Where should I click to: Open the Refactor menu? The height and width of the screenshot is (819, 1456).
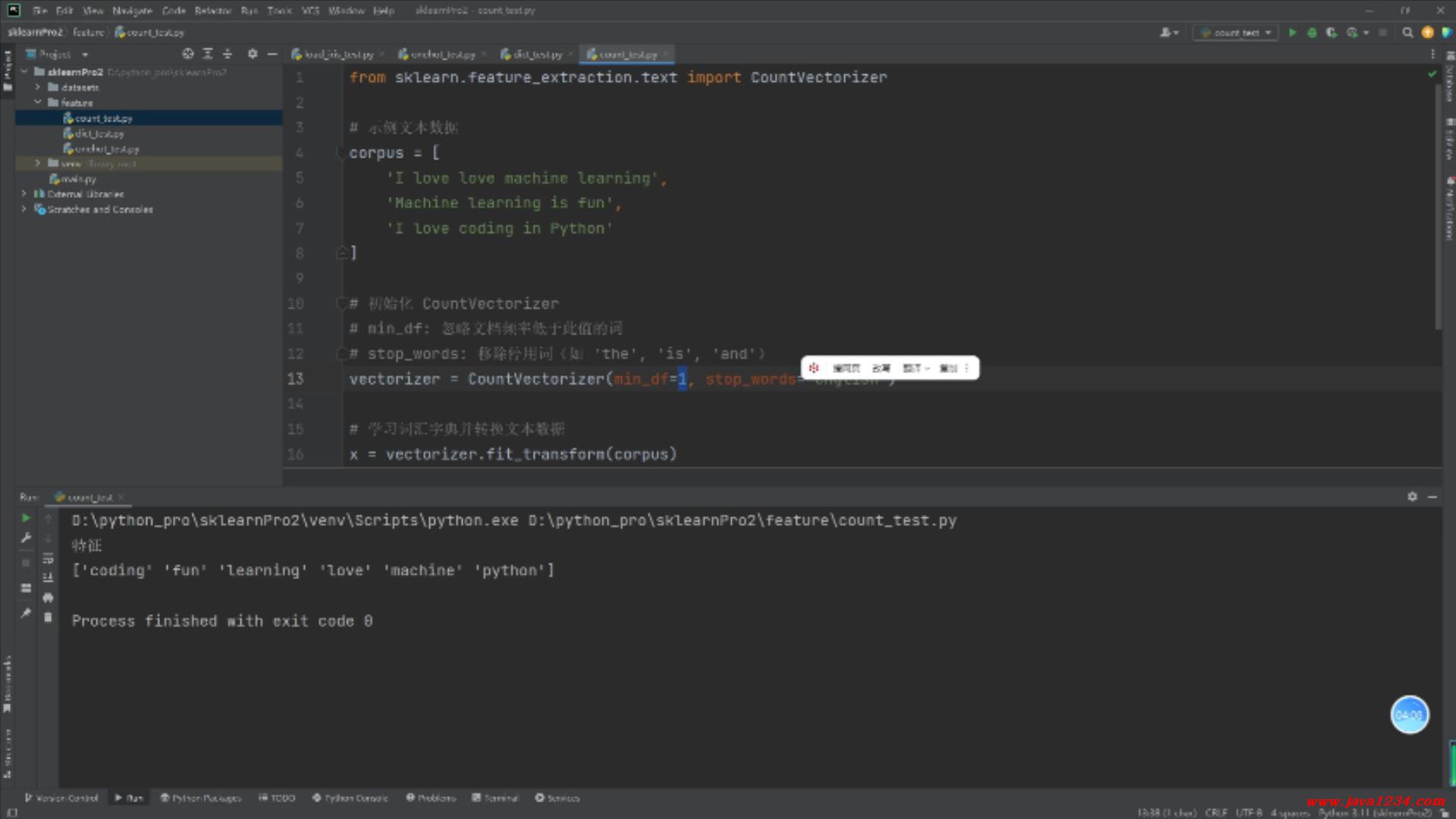(212, 11)
